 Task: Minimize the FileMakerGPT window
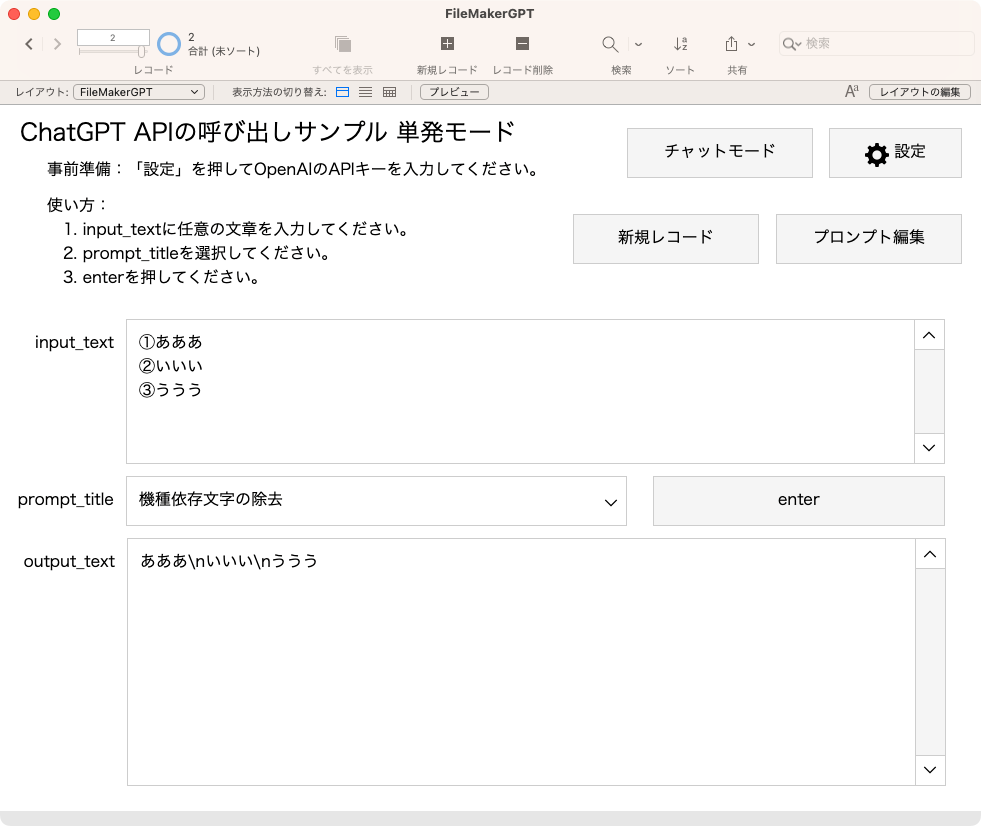[x=34, y=14]
